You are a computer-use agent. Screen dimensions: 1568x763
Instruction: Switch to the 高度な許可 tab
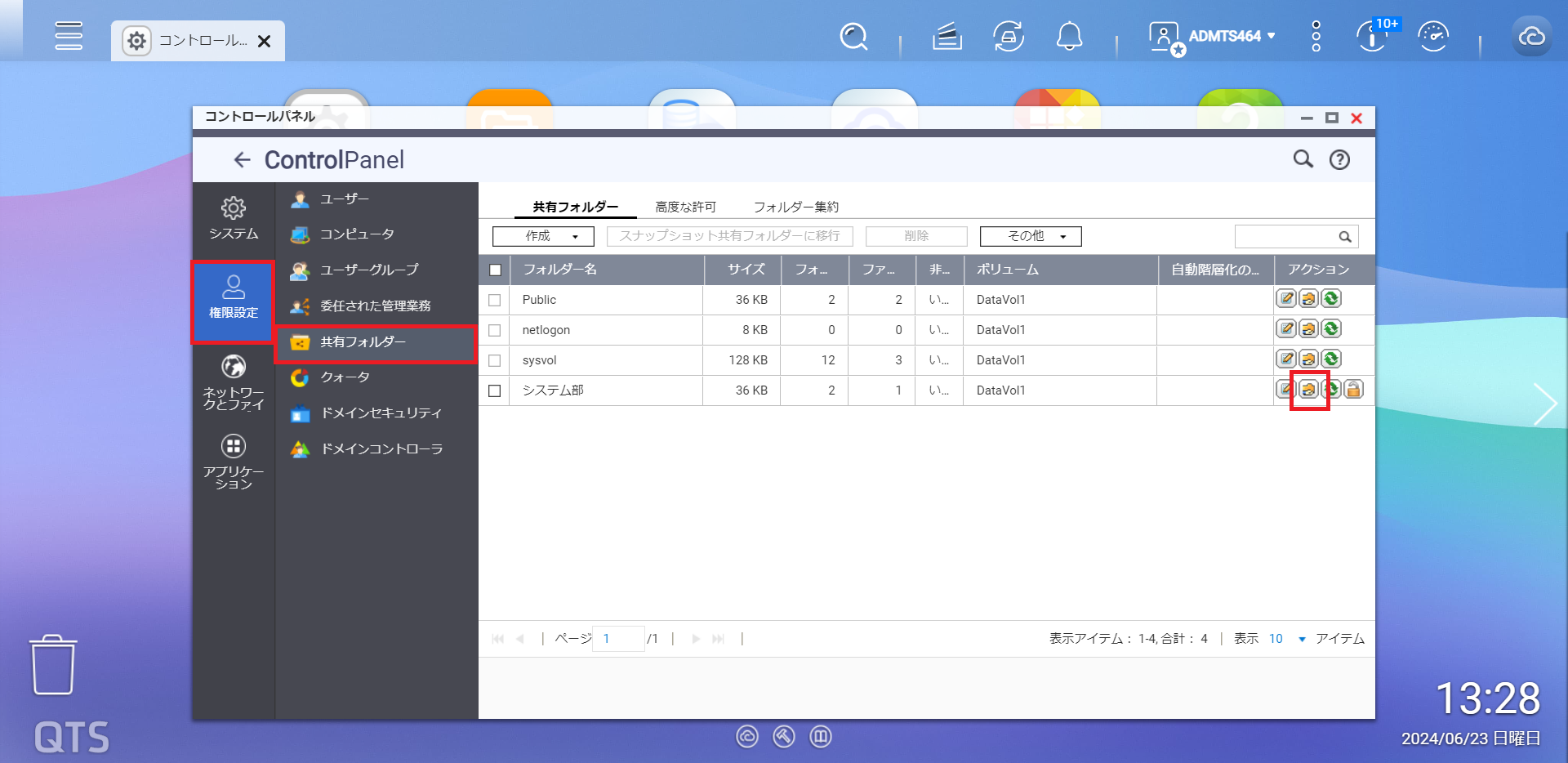click(x=685, y=207)
